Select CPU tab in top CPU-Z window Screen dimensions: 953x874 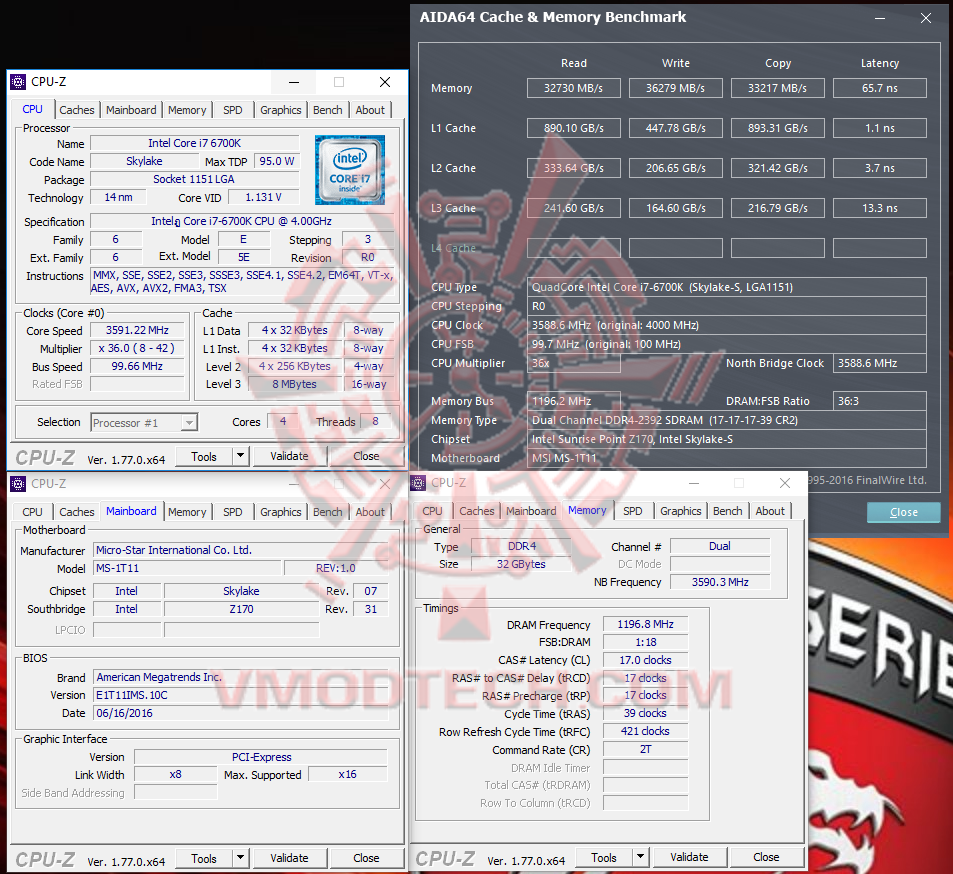coord(32,109)
